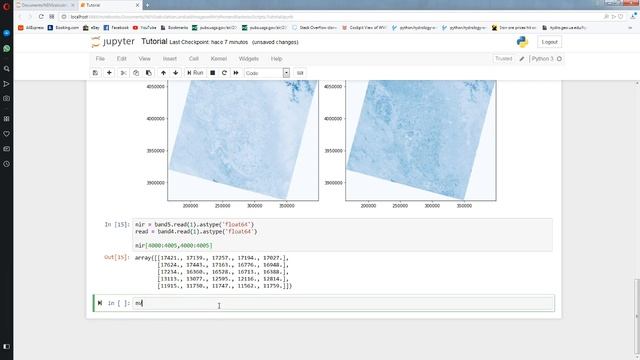
Task: Click the Logout button
Action: (549, 42)
